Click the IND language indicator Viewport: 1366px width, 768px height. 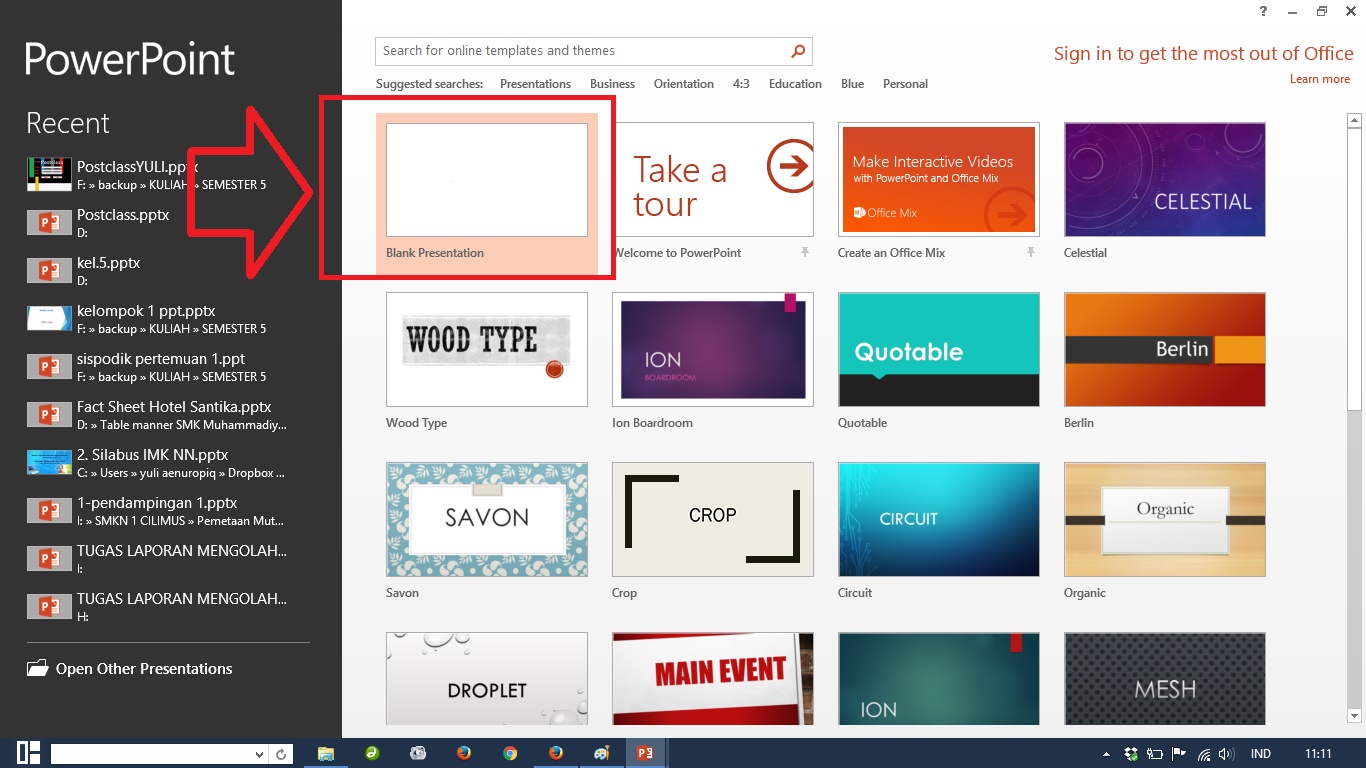tap(1260, 754)
